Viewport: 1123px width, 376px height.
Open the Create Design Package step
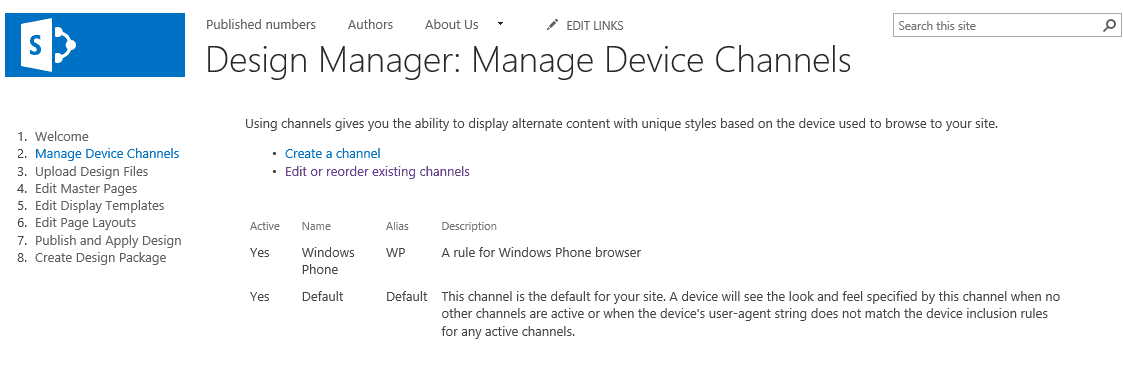[x=100, y=258]
